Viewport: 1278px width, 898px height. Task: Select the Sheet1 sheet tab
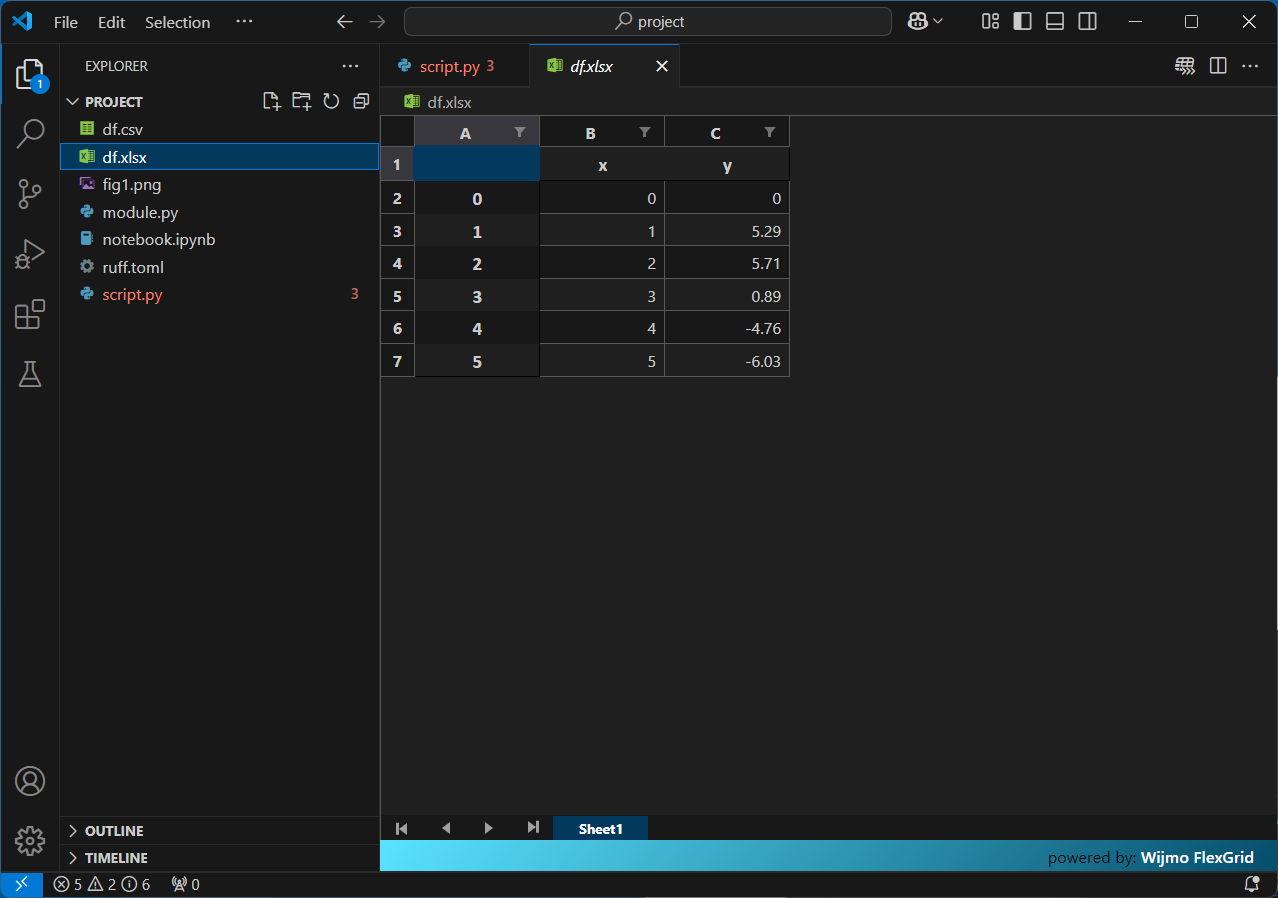click(600, 829)
